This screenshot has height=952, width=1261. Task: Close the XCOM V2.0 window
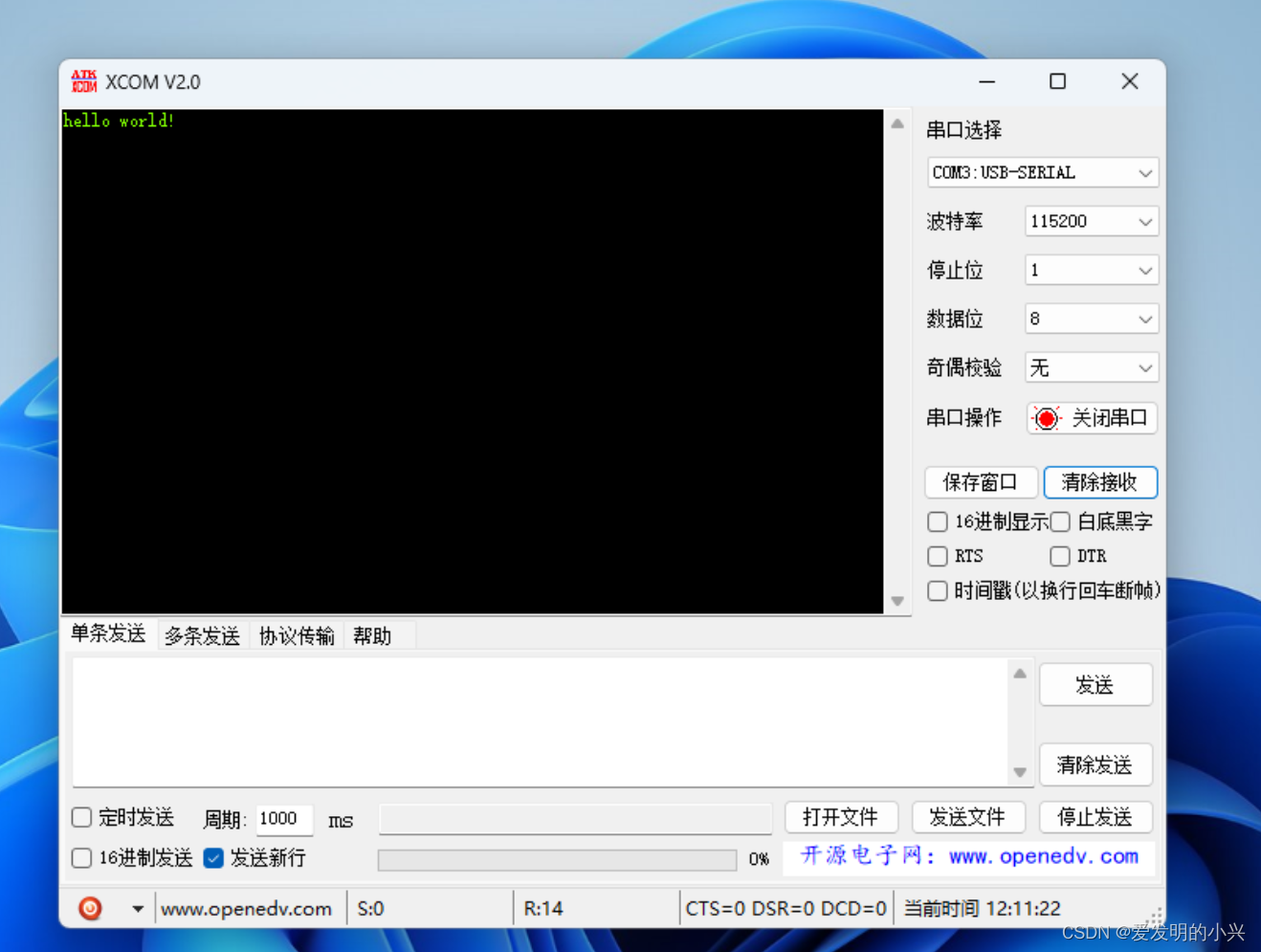[x=1130, y=81]
